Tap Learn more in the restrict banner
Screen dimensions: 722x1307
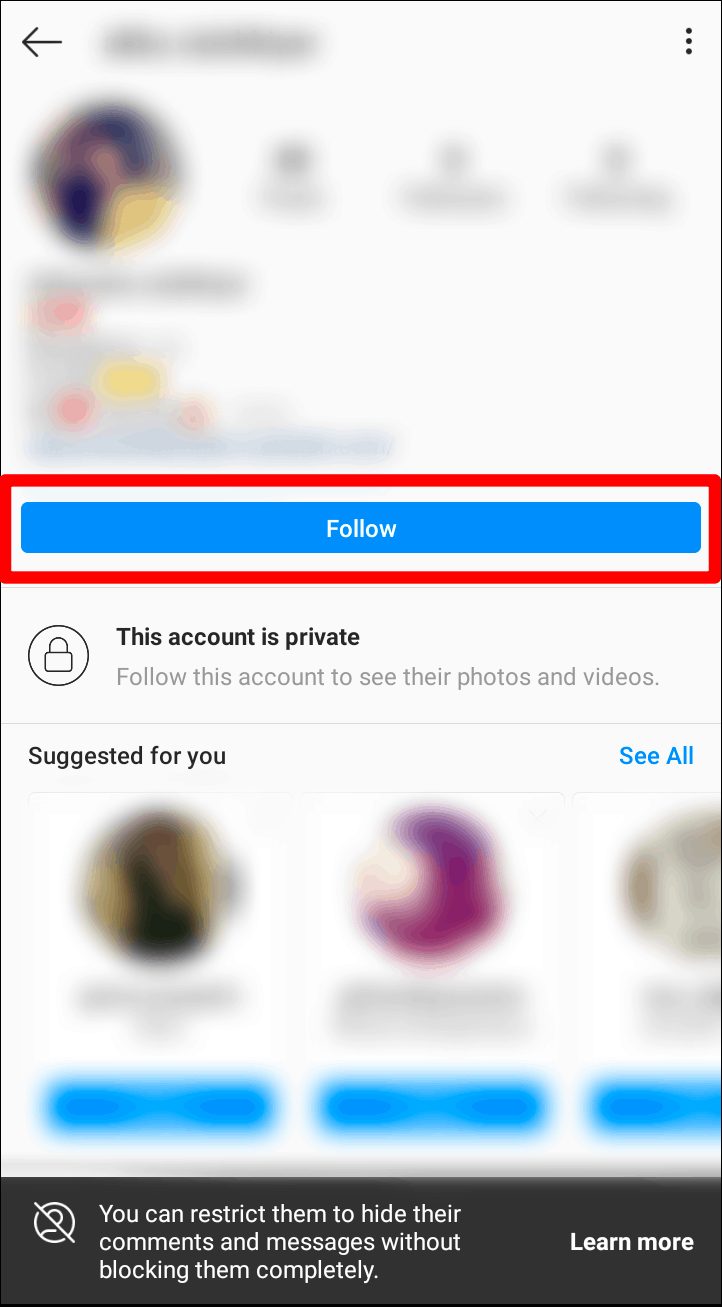point(631,1242)
